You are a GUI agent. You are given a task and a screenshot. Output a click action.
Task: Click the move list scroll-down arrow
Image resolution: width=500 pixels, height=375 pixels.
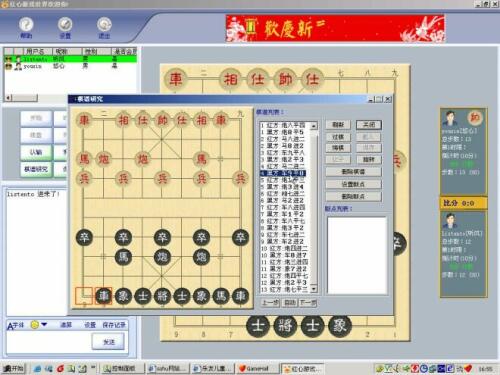(313, 289)
